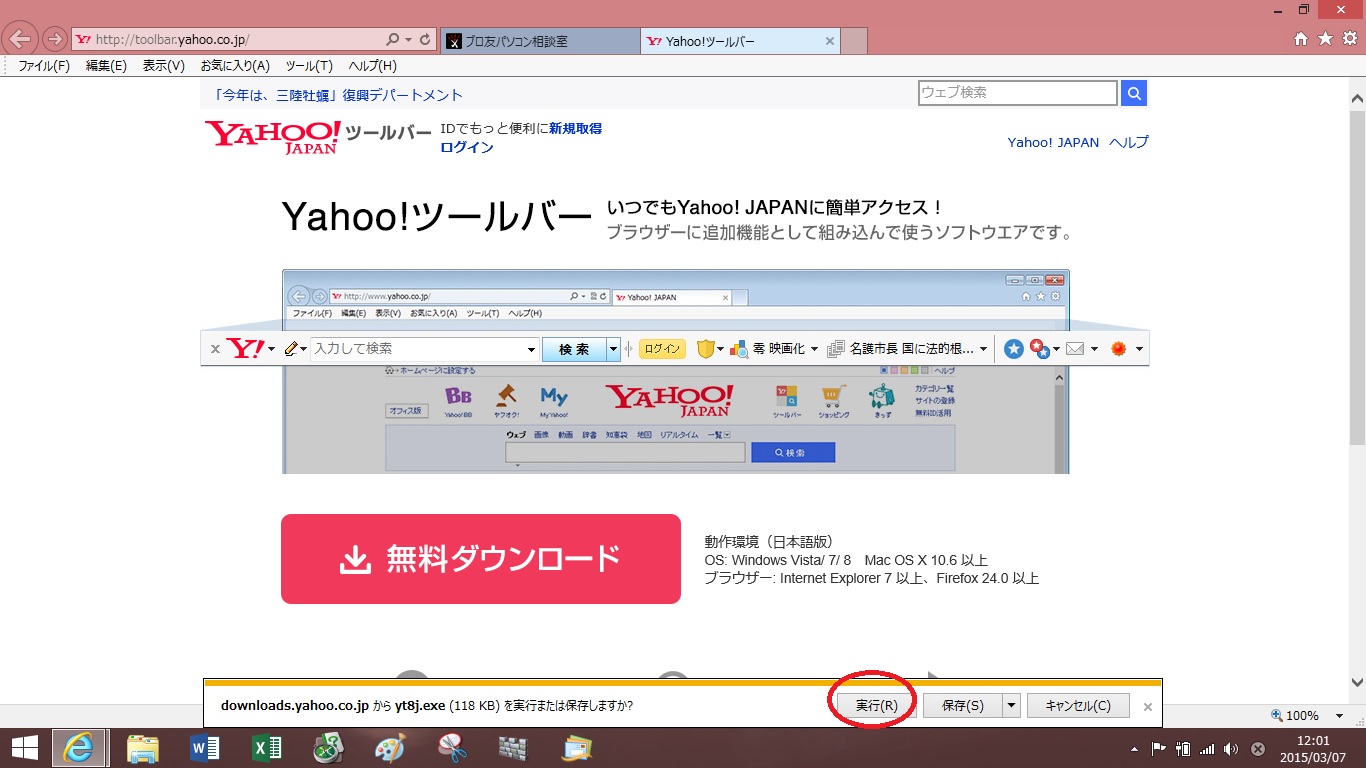The width and height of the screenshot is (1366, 768).
Task: Click the new tab button
Action: point(854,41)
